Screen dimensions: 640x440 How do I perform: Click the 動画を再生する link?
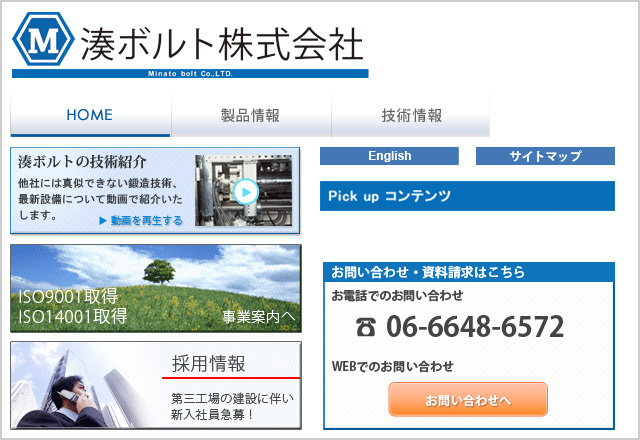pos(141,220)
